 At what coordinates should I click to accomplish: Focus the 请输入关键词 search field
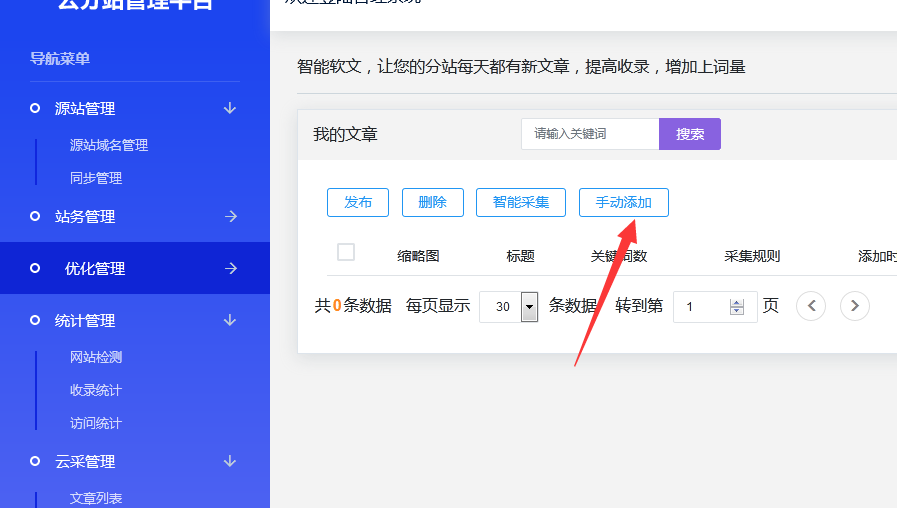[x=590, y=134]
